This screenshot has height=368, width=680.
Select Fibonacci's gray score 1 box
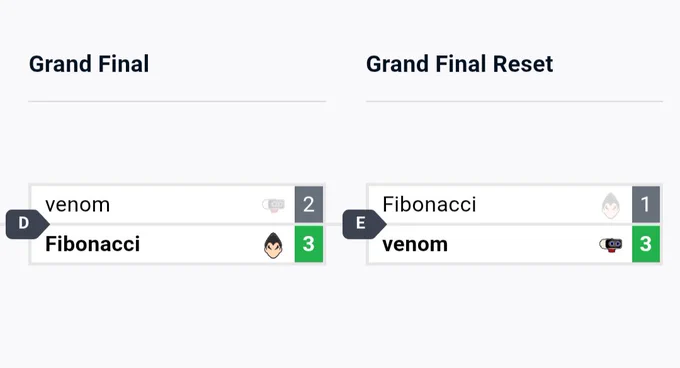[x=646, y=205]
